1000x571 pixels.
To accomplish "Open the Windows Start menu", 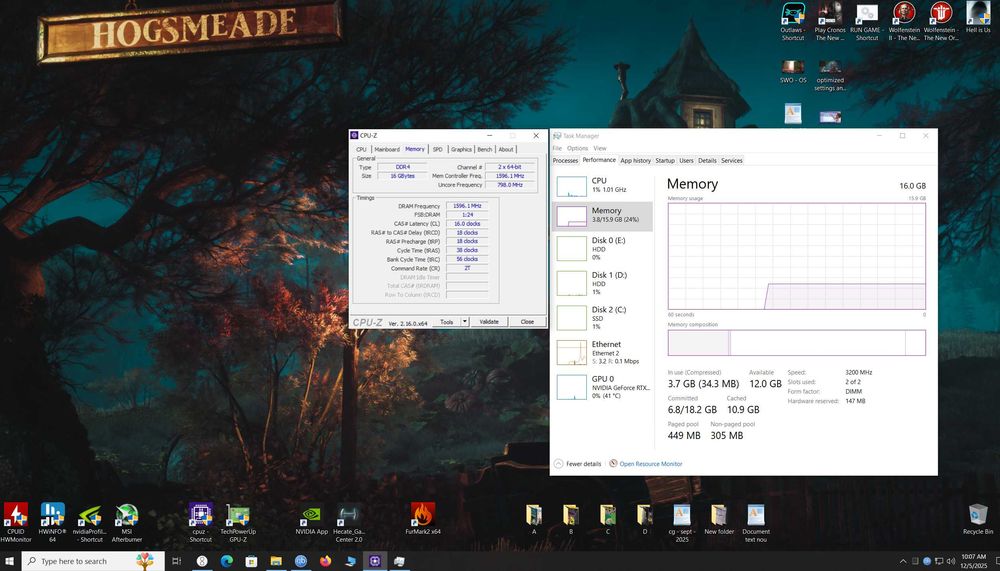I will click(10, 561).
